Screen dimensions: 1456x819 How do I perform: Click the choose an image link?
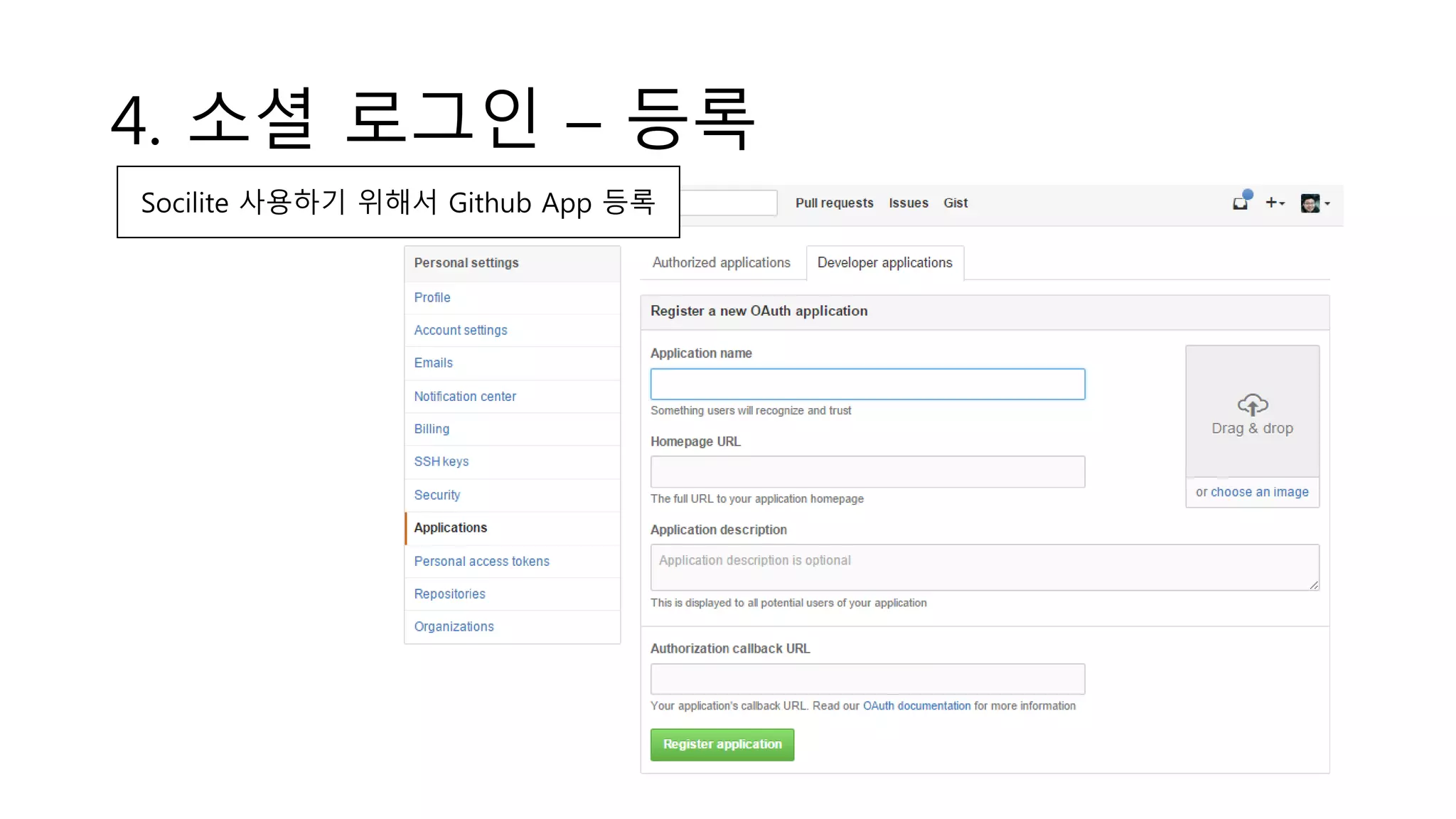click(x=1259, y=492)
